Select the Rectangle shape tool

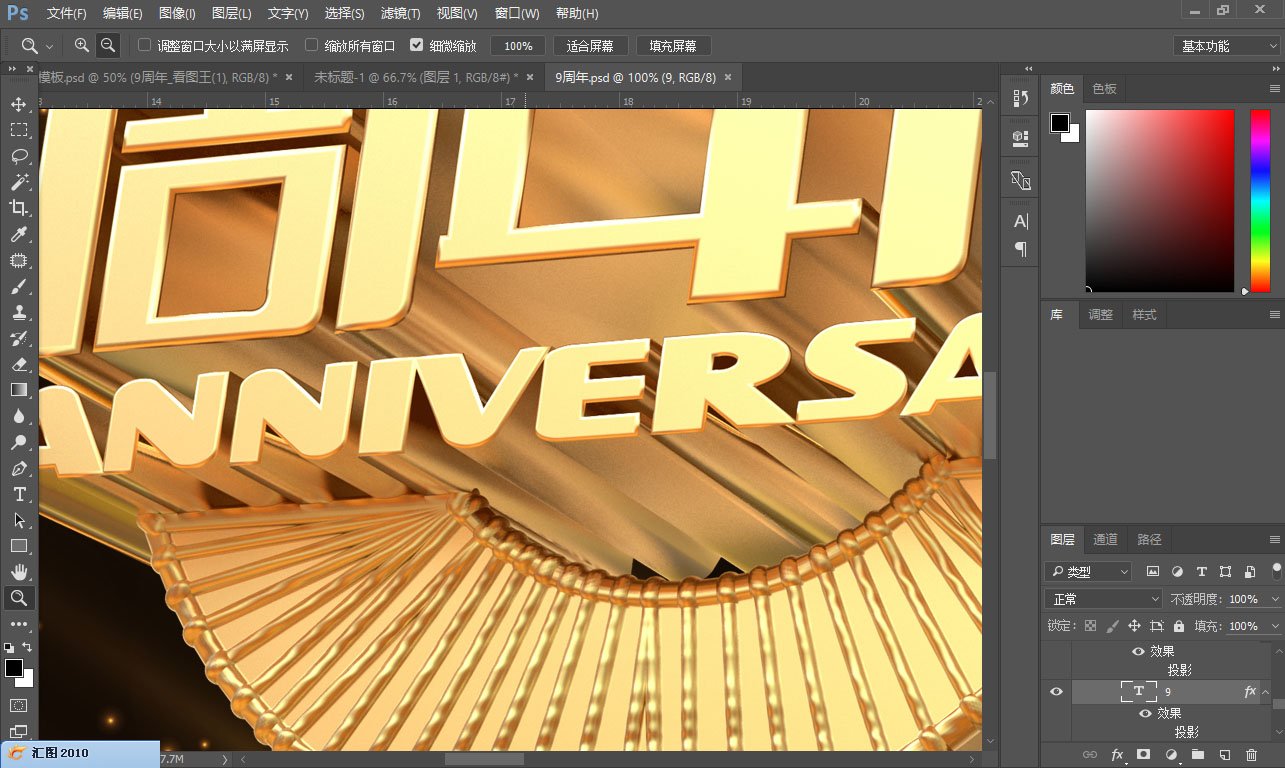19,546
